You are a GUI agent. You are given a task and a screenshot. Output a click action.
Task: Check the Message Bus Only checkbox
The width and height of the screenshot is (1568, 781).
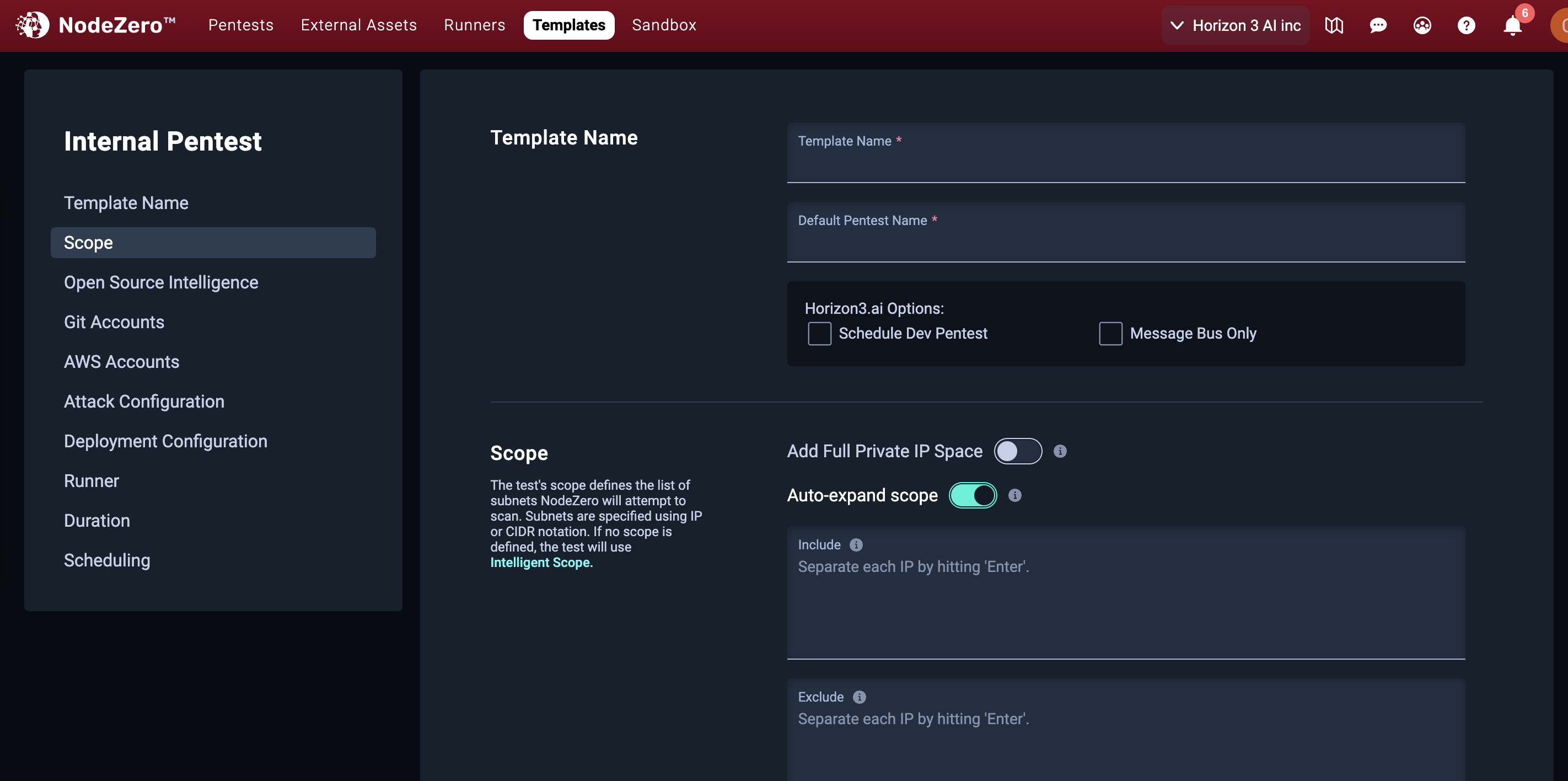1110,334
